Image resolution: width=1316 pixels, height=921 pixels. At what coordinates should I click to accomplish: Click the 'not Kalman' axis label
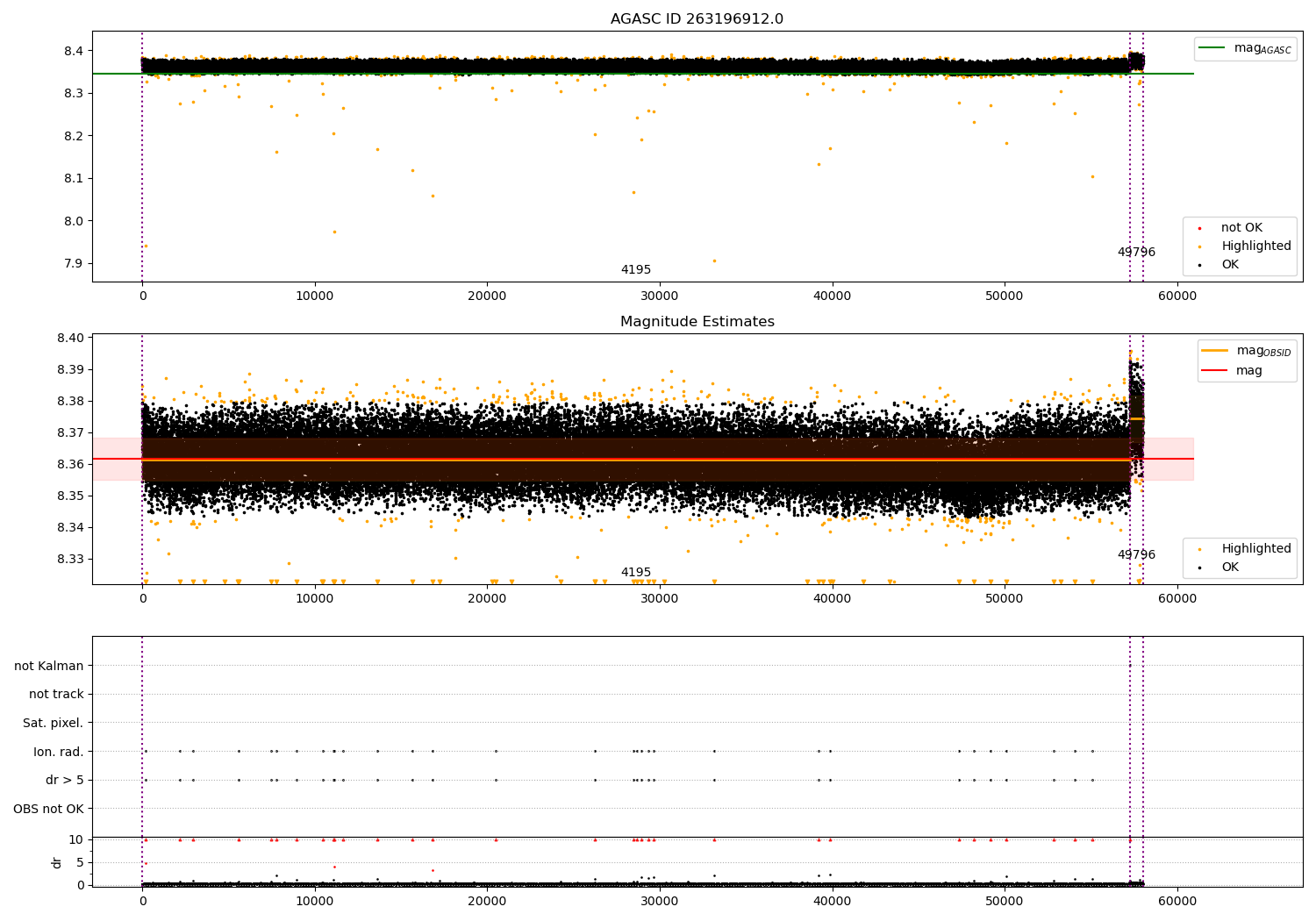pos(49,666)
